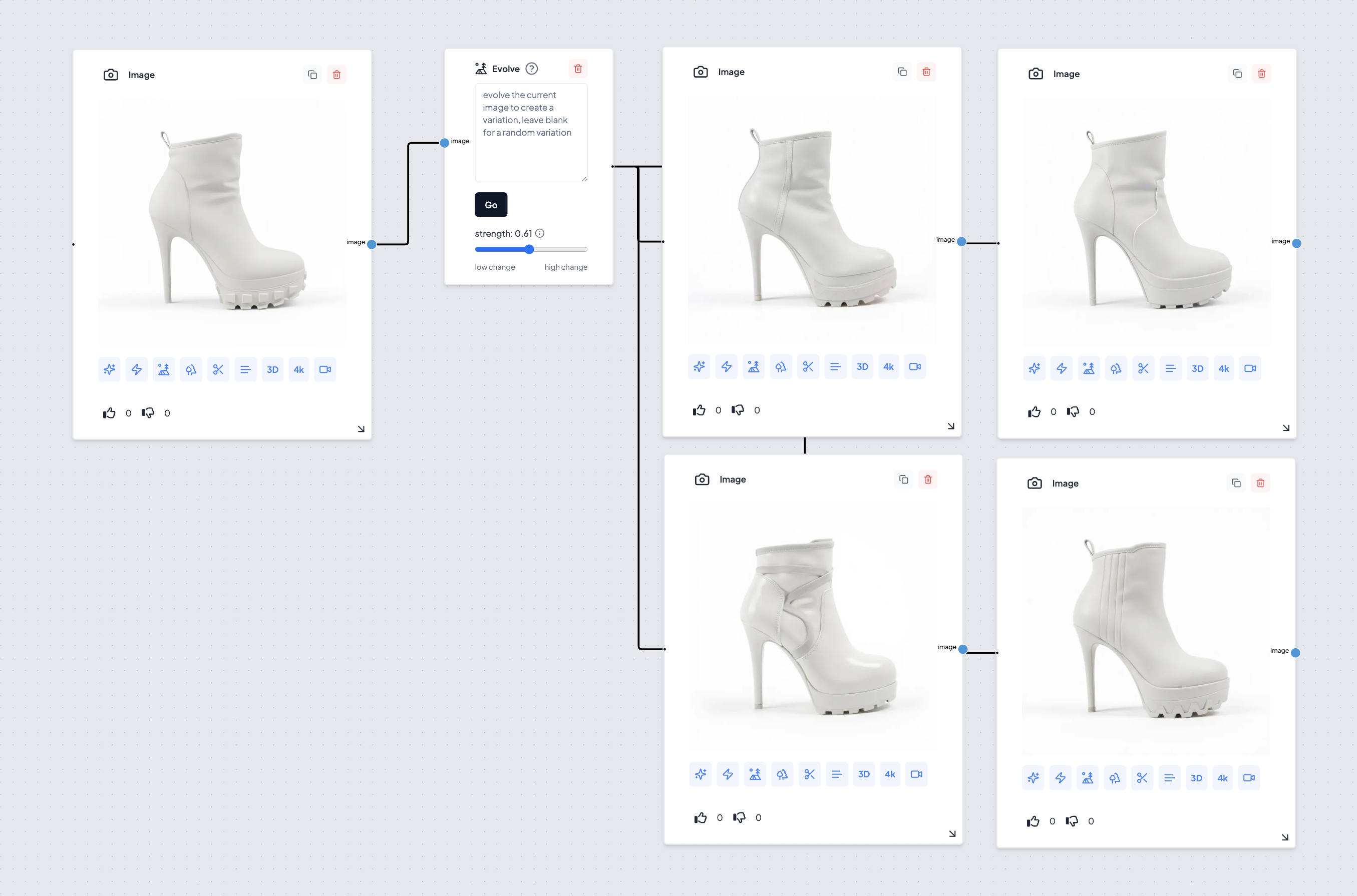Select the top-right boot image thumbnail
1357x896 pixels.
click(1147, 220)
